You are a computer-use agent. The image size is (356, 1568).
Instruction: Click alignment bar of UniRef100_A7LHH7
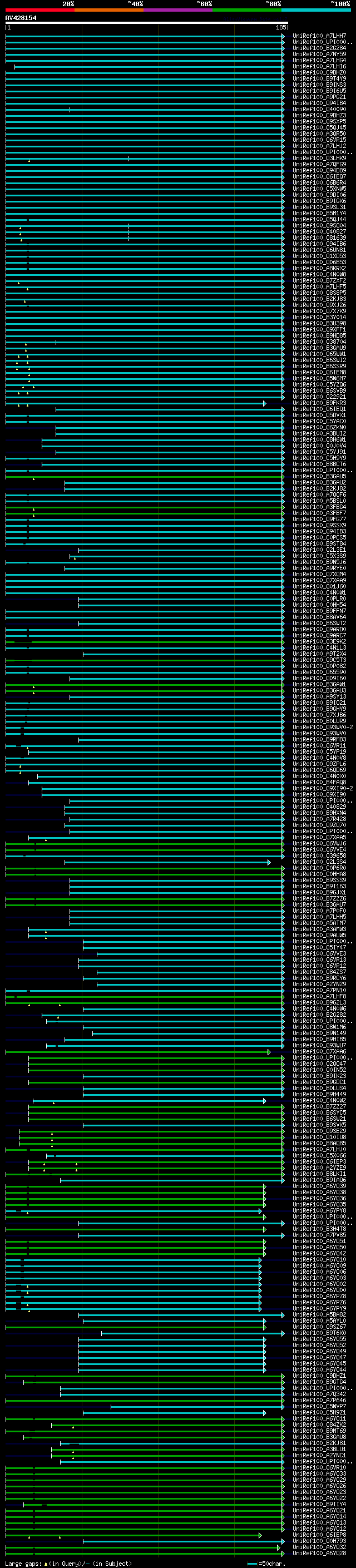(x=145, y=36)
